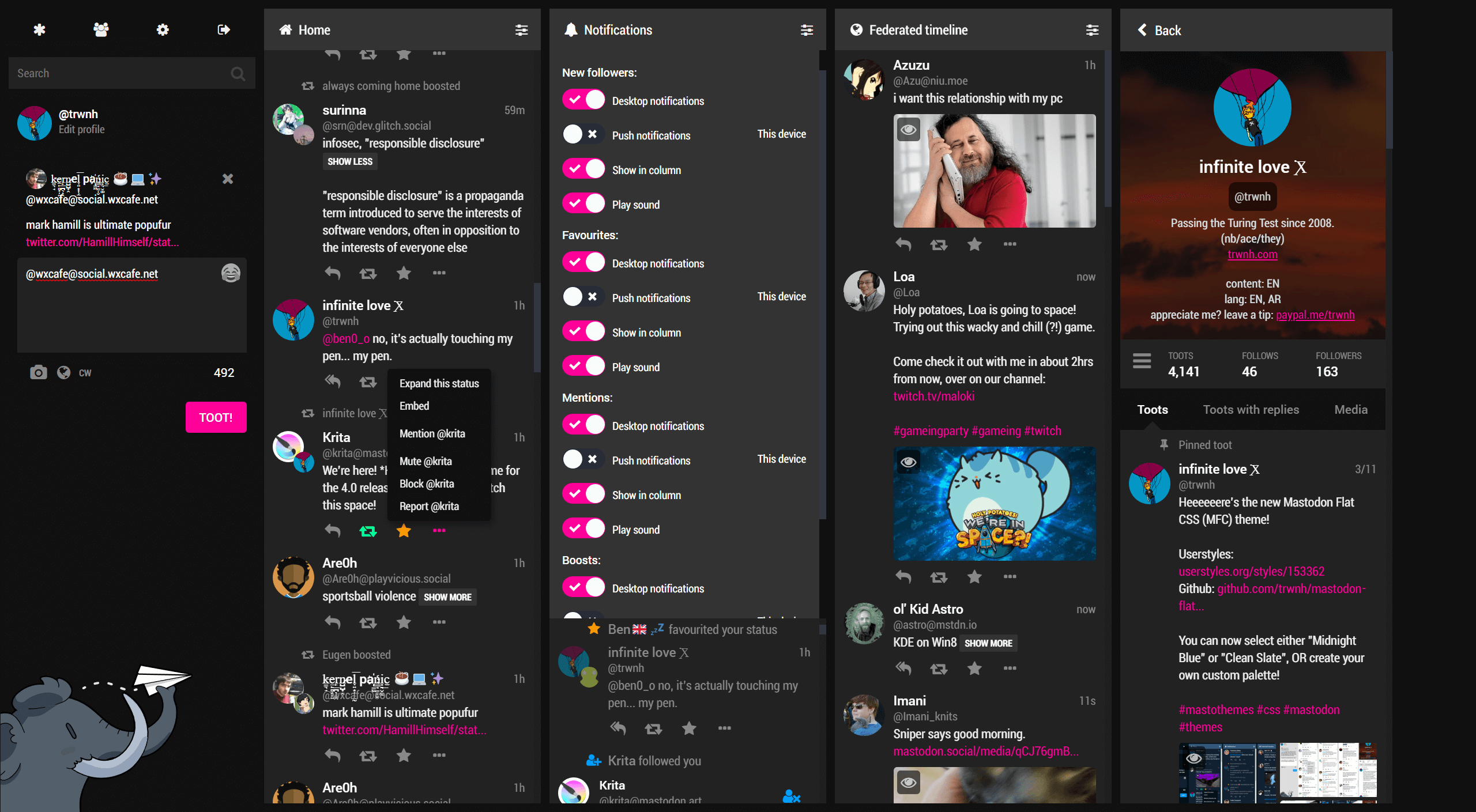Hide Azuzu's image using the eye icon
This screenshot has width=1476, height=812.
tap(909, 130)
